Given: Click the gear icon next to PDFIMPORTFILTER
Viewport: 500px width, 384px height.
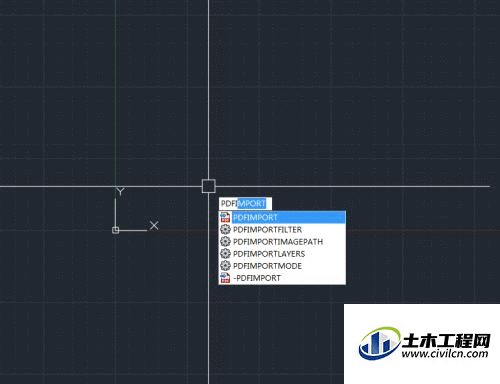Looking at the screenshot, I should pos(226,229).
